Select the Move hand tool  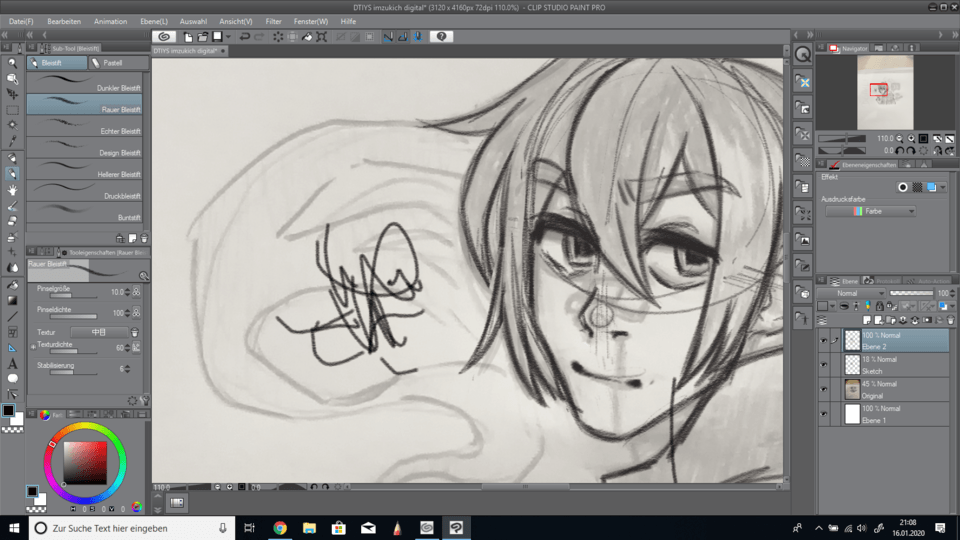tap(13, 189)
